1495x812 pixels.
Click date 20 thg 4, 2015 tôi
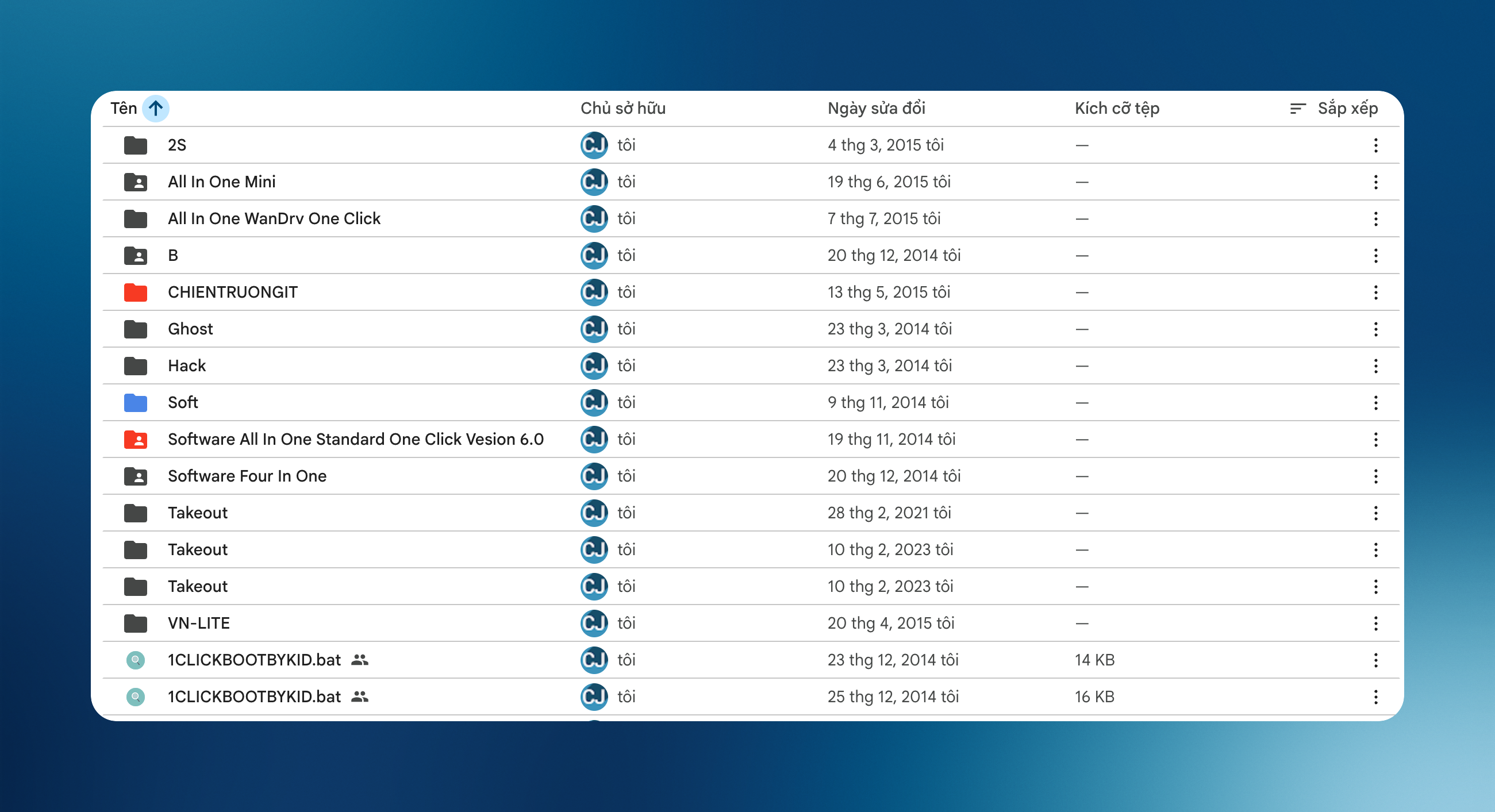click(x=891, y=623)
